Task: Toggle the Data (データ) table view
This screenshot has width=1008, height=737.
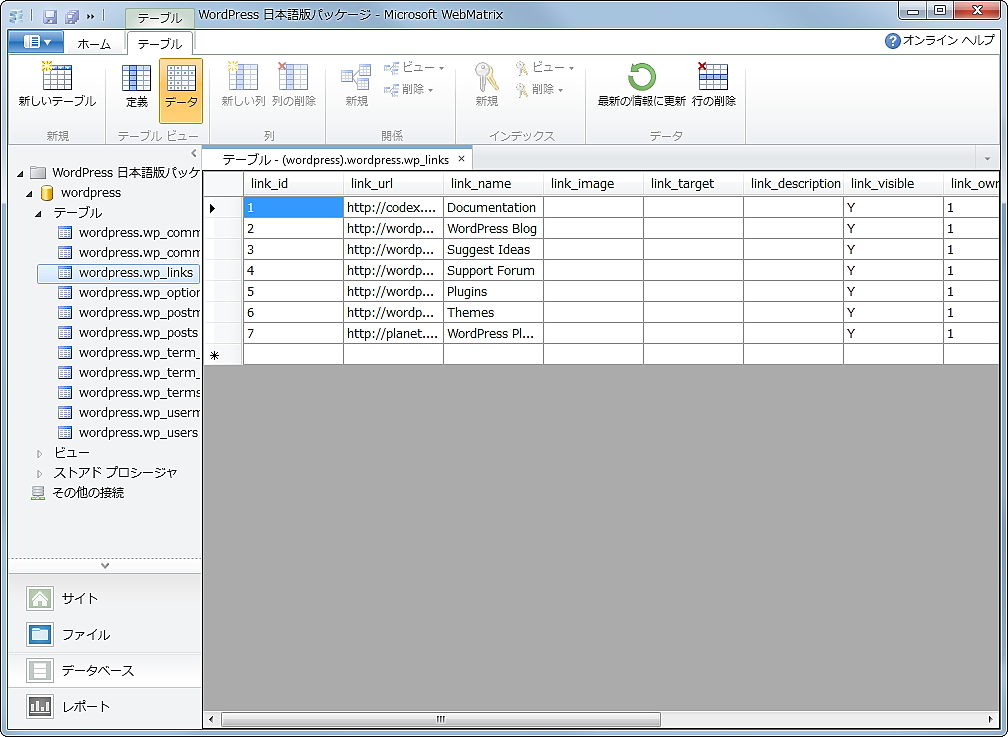Action: (181, 91)
